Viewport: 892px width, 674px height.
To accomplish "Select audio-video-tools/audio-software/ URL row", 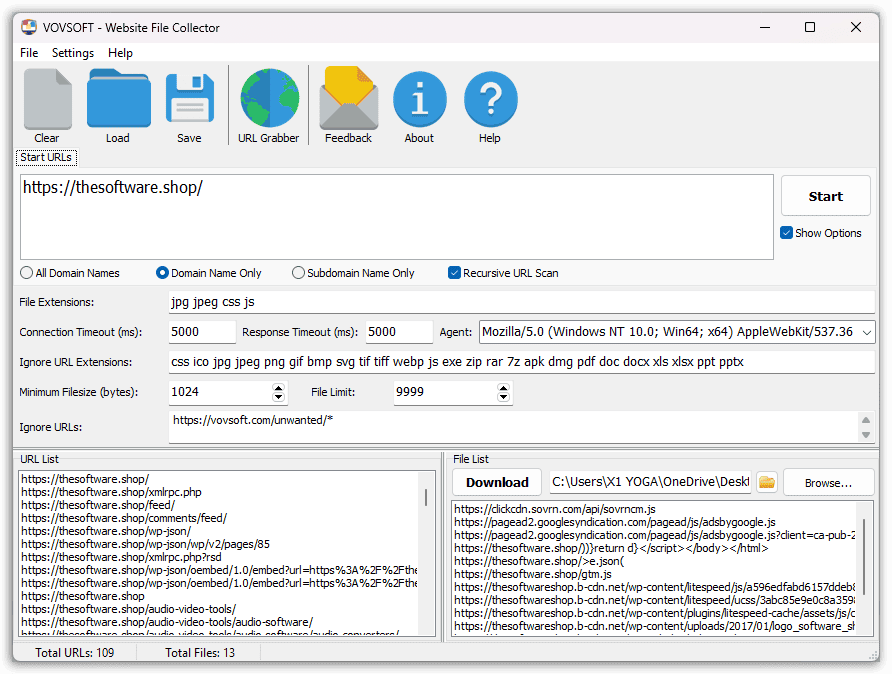I will click(167, 622).
